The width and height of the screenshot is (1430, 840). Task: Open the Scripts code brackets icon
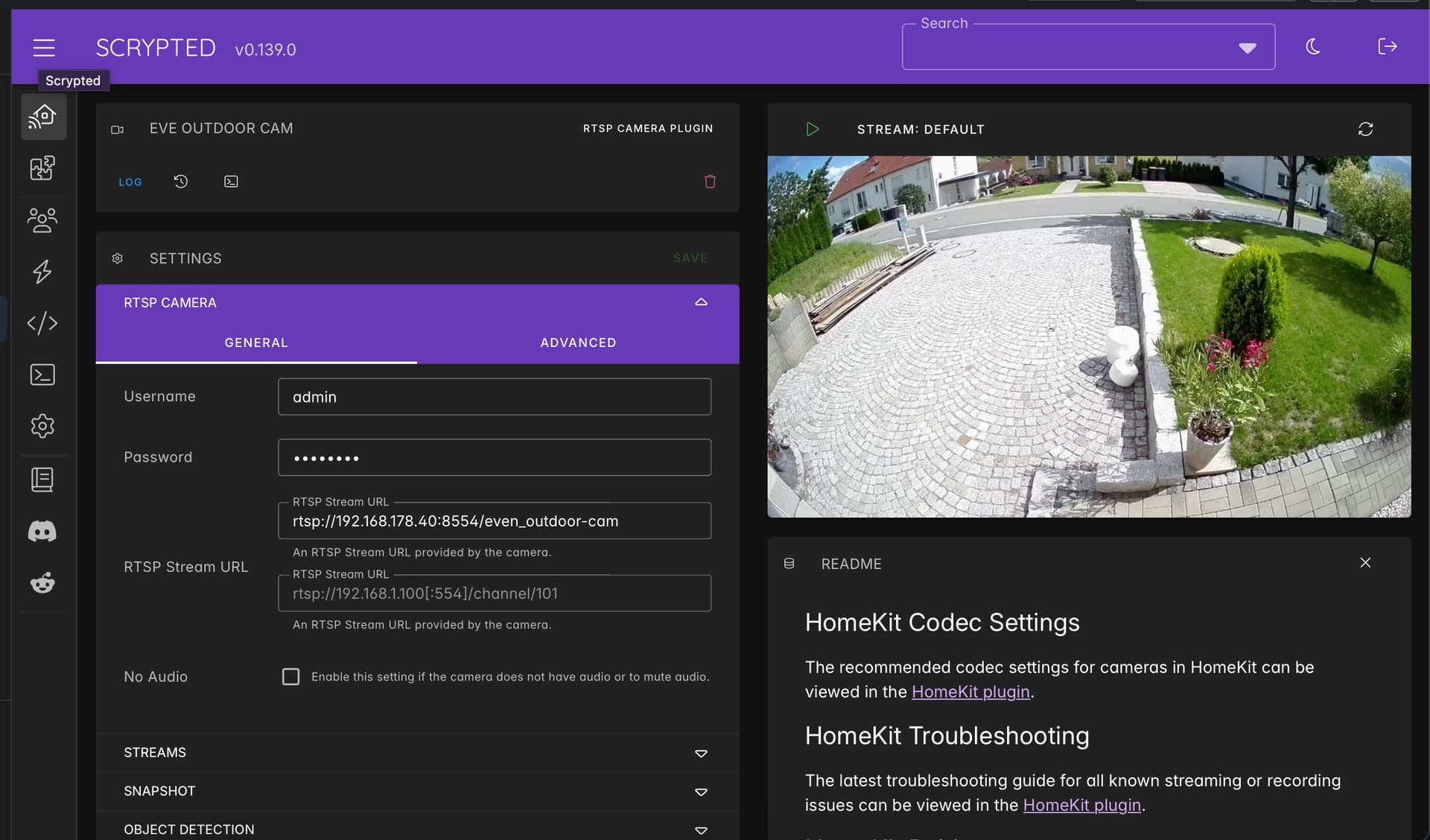click(x=42, y=323)
